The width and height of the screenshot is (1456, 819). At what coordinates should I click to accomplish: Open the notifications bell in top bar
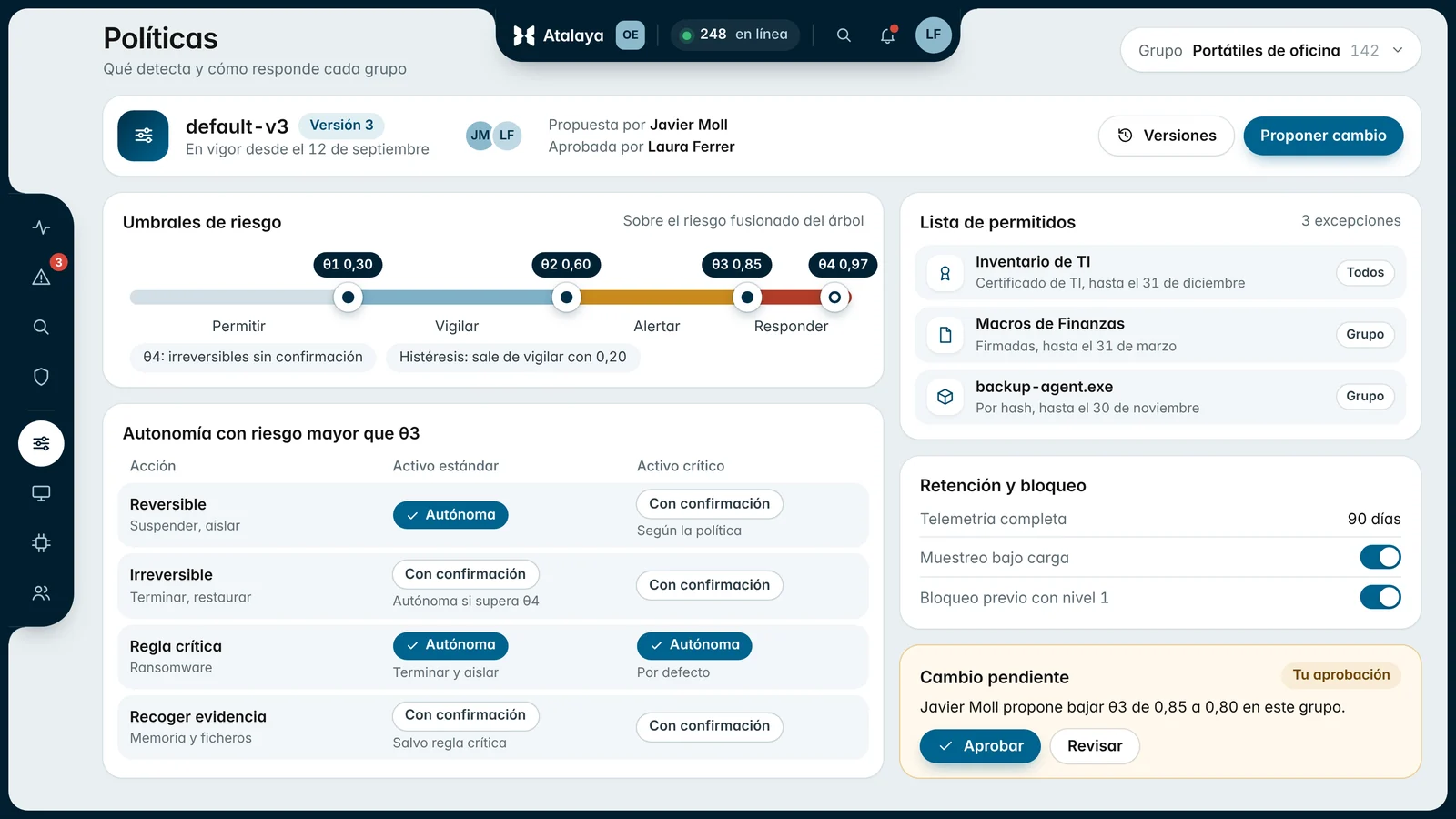(887, 35)
